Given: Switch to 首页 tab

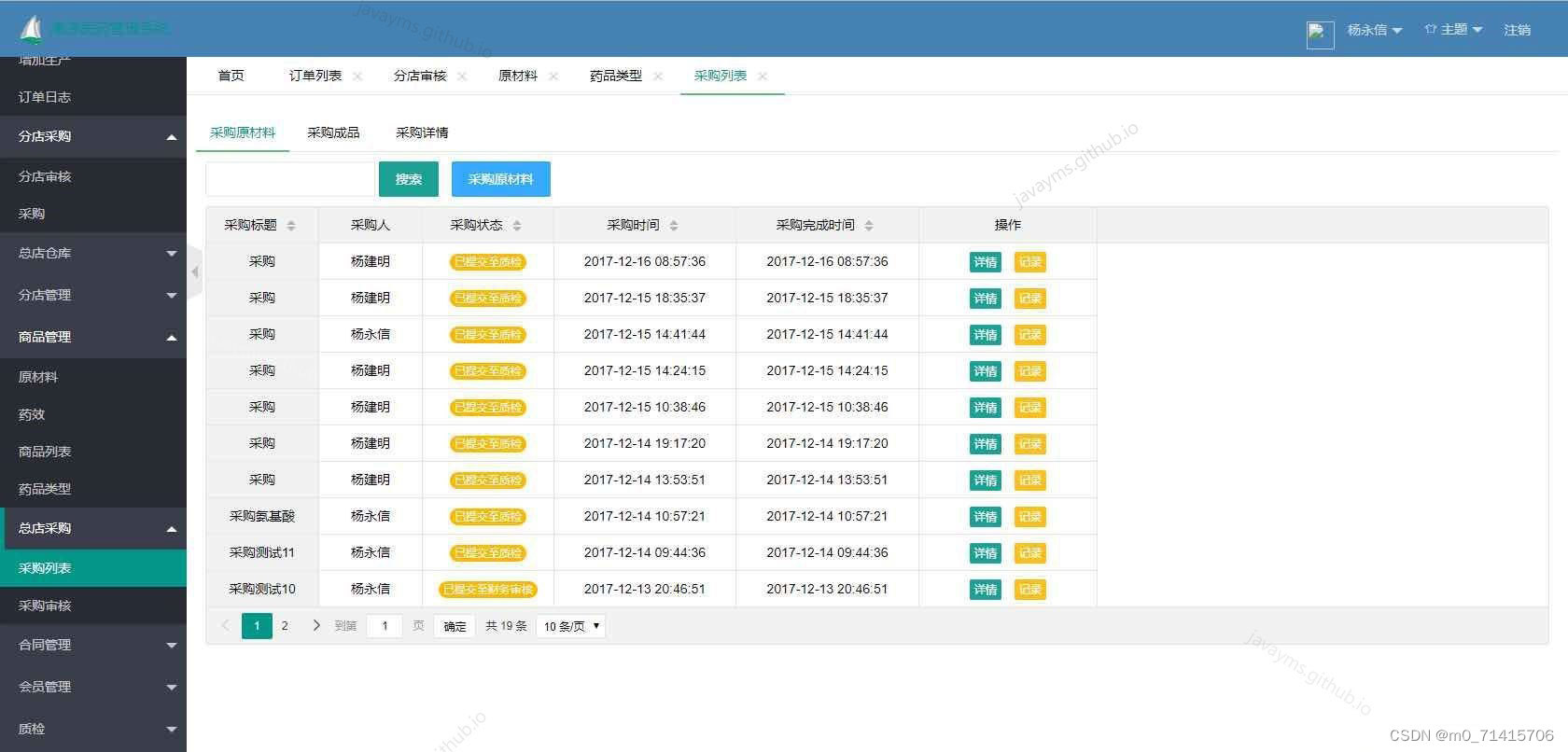Looking at the screenshot, I should coord(231,76).
